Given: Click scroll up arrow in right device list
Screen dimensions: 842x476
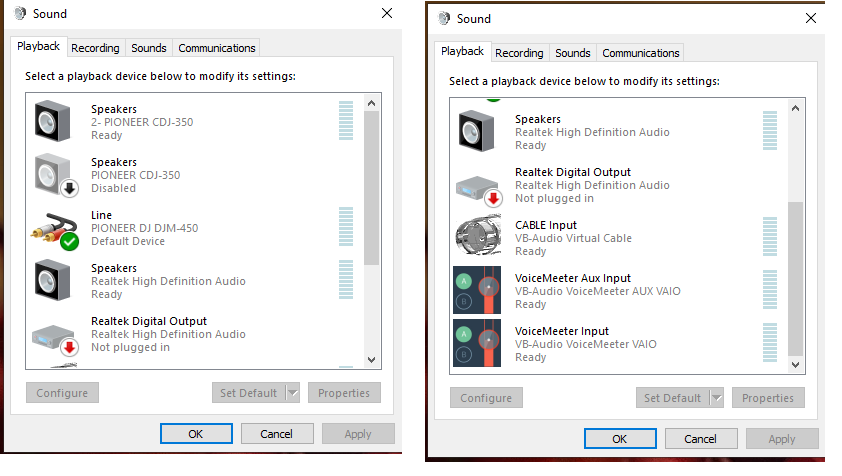Looking at the screenshot, I should [x=795, y=108].
